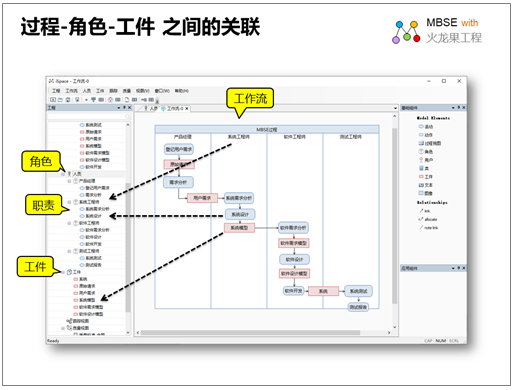Image resolution: width=513 pixels, height=390 pixels.
Task: Select the 活动 element in the palette
Action: (x=426, y=127)
